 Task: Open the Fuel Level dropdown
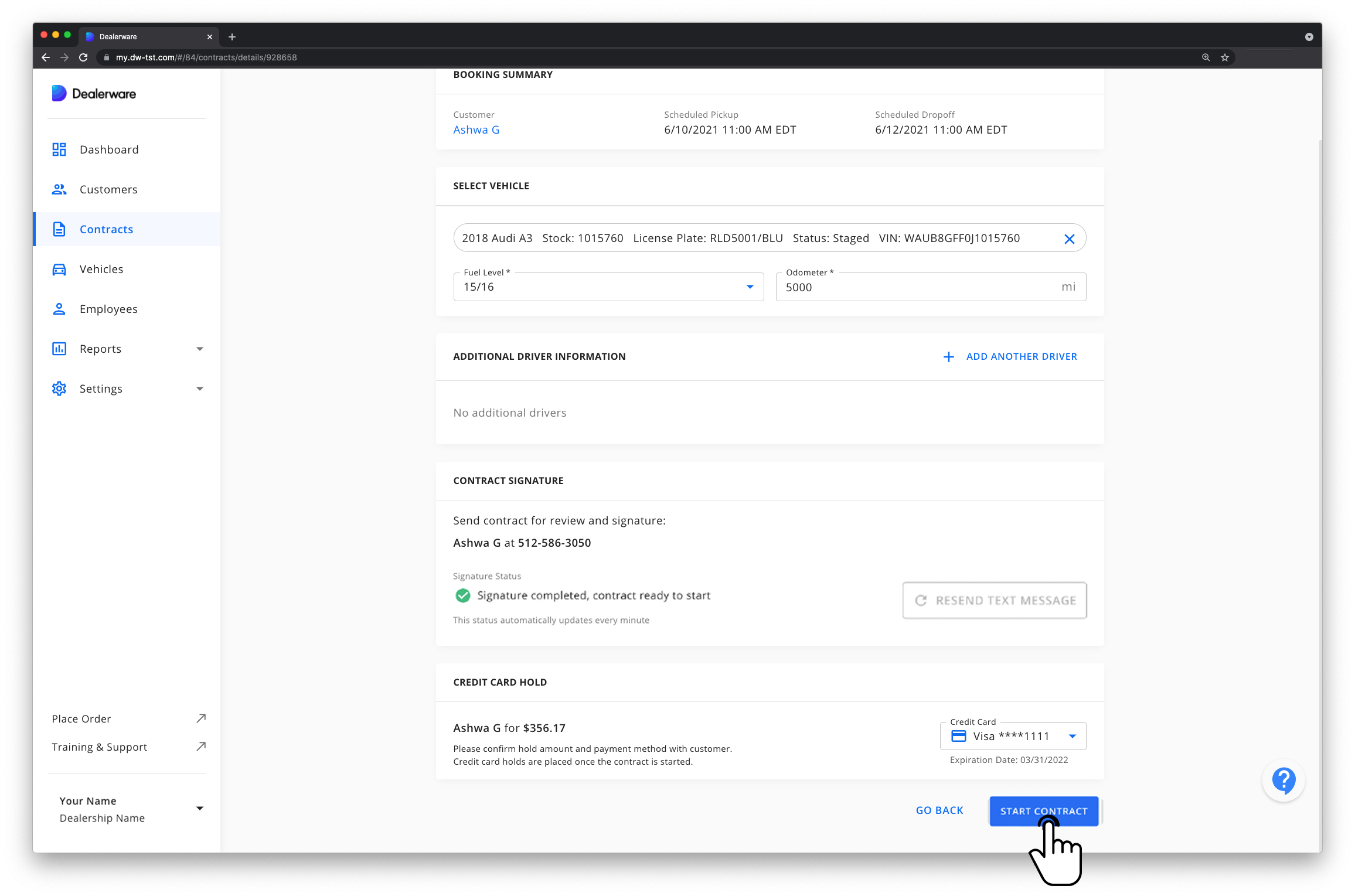click(608, 287)
